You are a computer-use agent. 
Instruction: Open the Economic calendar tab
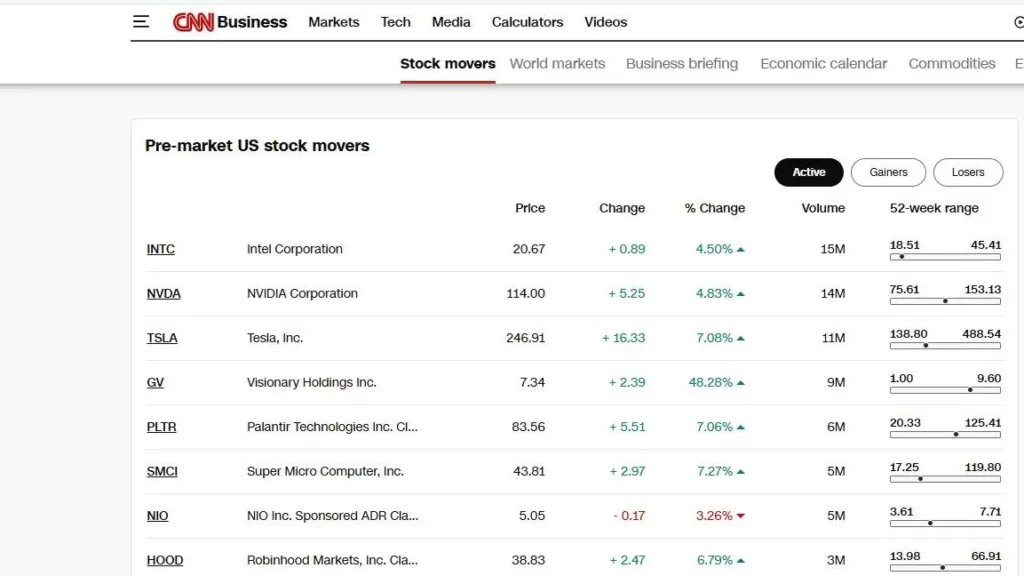(x=823, y=63)
